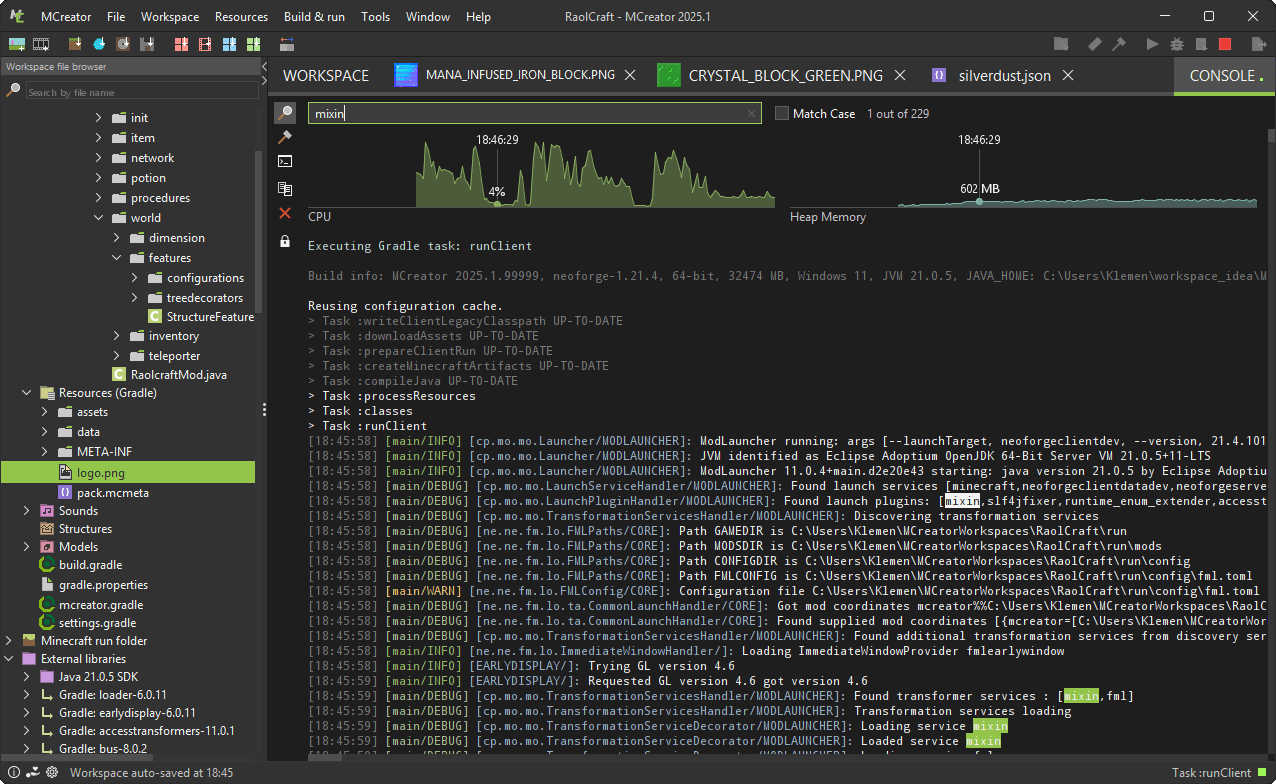Open the Tools menu
This screenshot has height=784, width=1276.
(375, 16)
